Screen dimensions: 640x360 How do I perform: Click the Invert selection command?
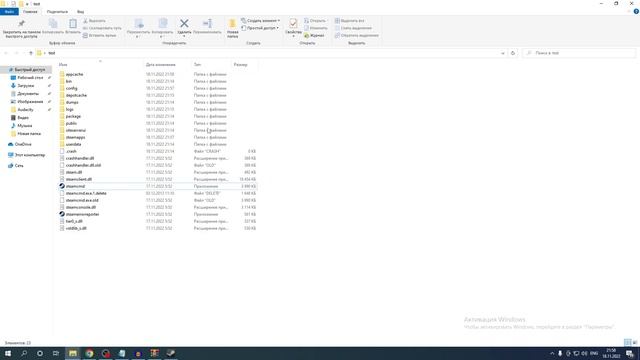click(356, 36)
